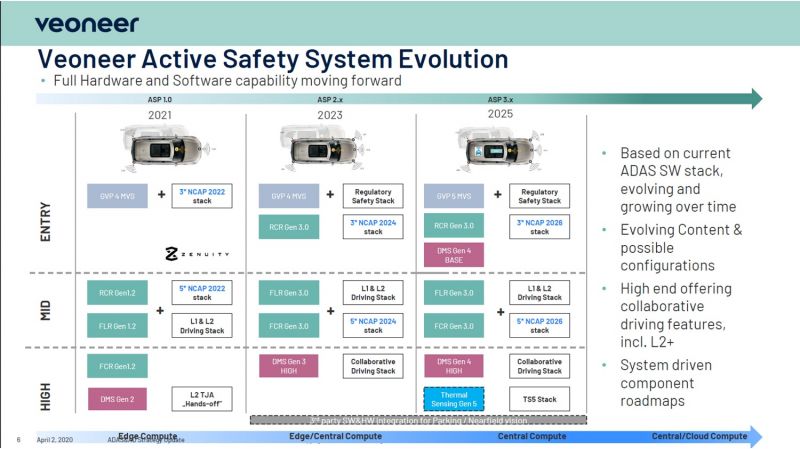Click the 'Edge Compute' label
The width and height of the screenshot is (800, 449).
[x=148, y=436]
